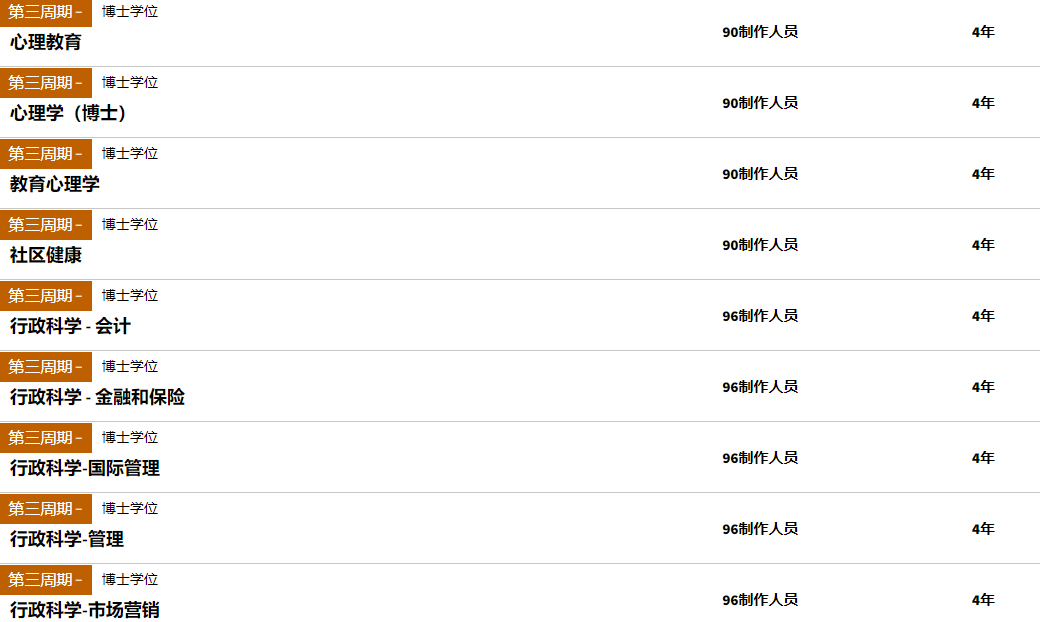
Task: Open the 心理学（博士）program link
Action: click(x=68, y=113)
